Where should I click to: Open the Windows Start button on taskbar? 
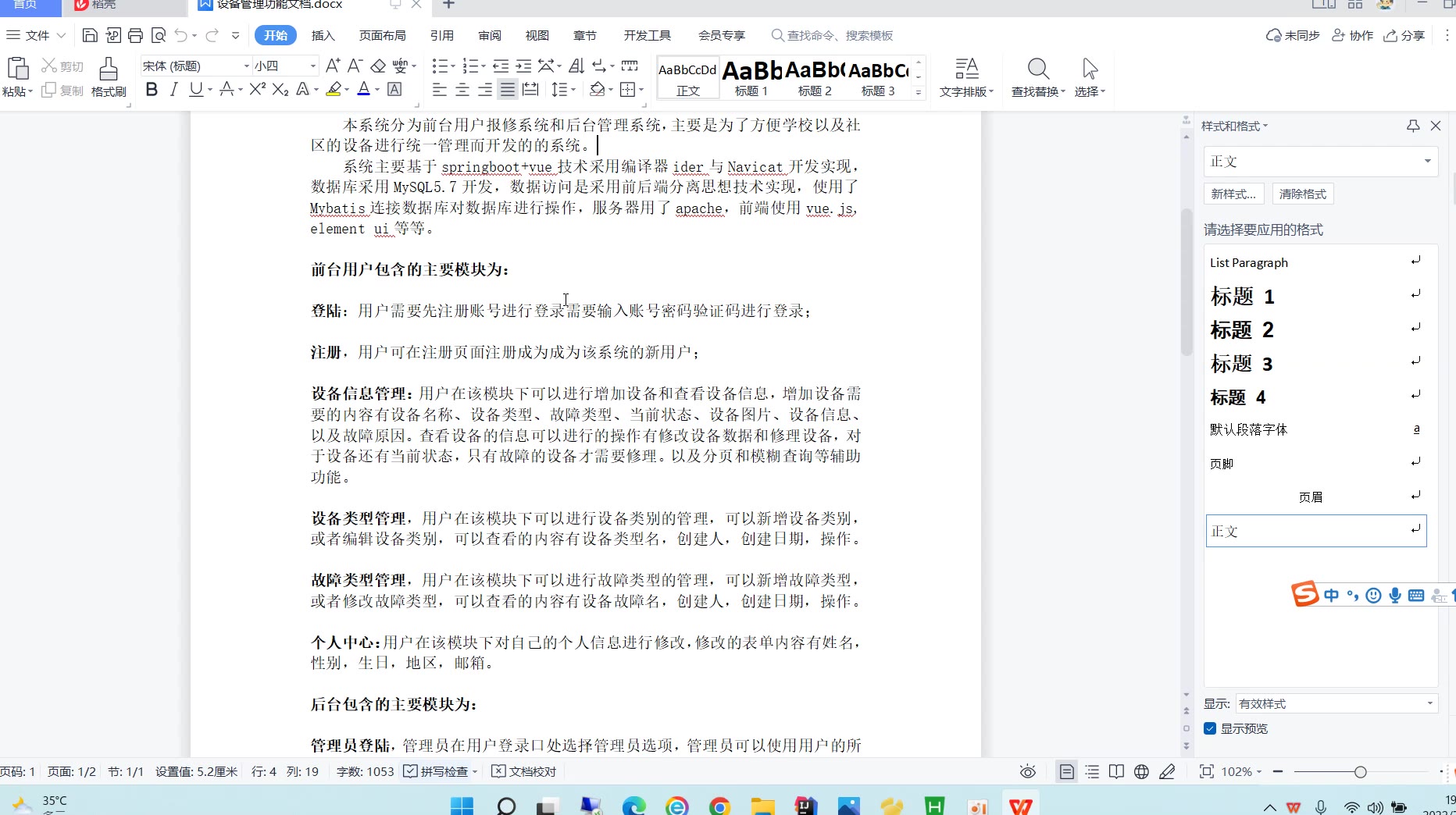pyautogui.click(x=462, y=806)
